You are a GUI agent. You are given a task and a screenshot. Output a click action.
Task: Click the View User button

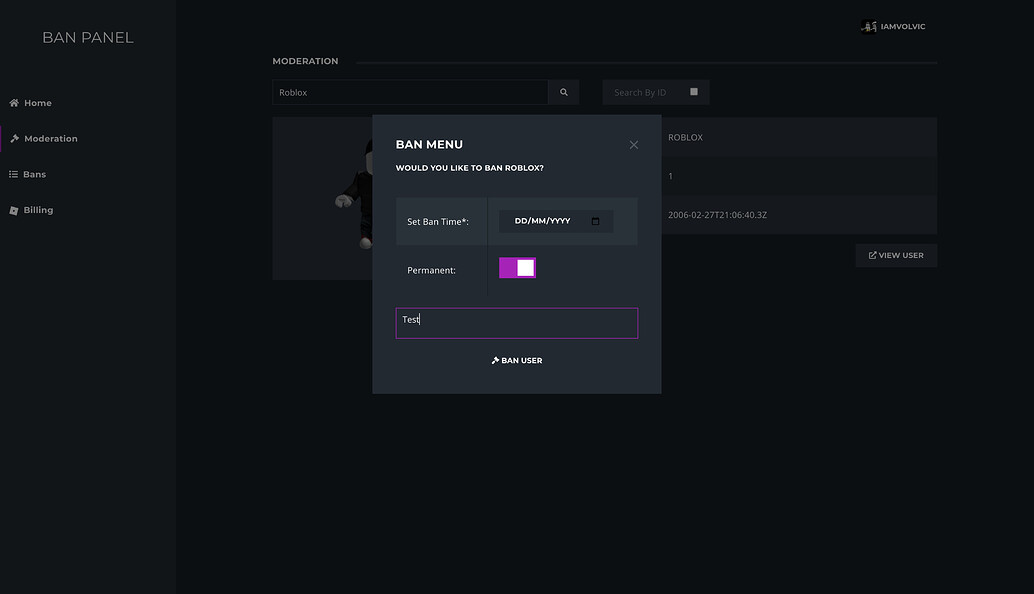coord(896,255)
